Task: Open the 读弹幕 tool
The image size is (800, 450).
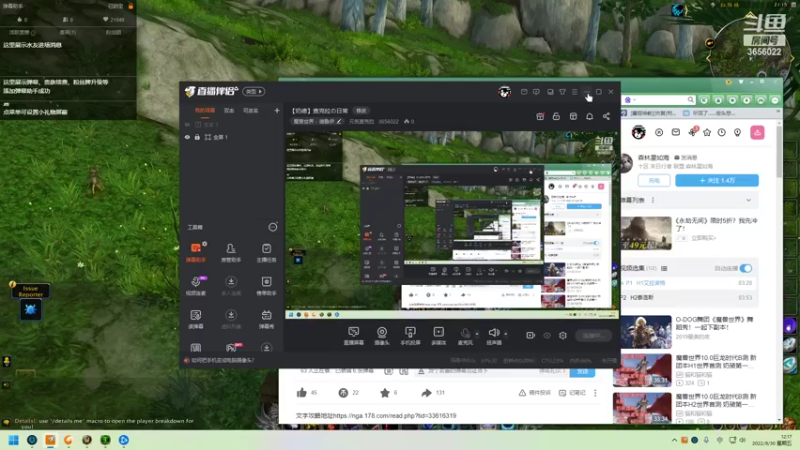Action: [x=195, y=319]
